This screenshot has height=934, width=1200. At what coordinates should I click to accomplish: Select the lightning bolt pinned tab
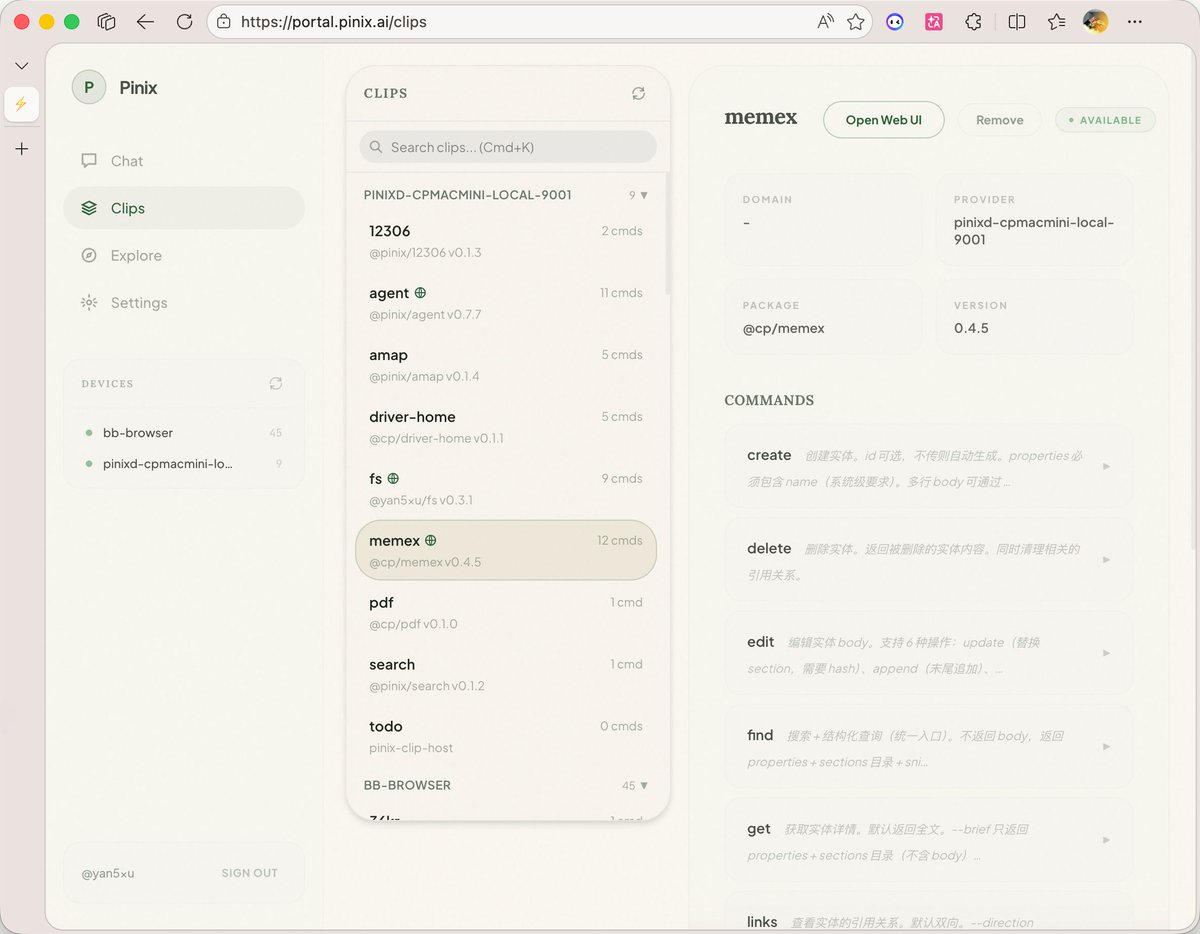22,104
